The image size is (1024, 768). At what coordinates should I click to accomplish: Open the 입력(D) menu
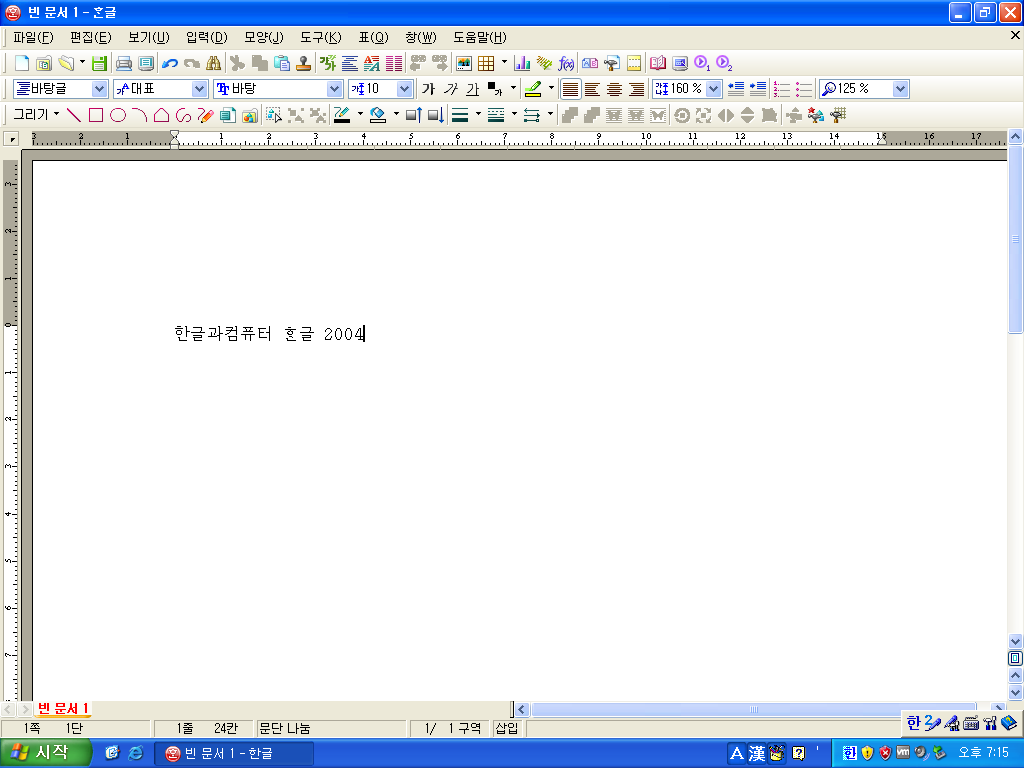pos(207,37)
